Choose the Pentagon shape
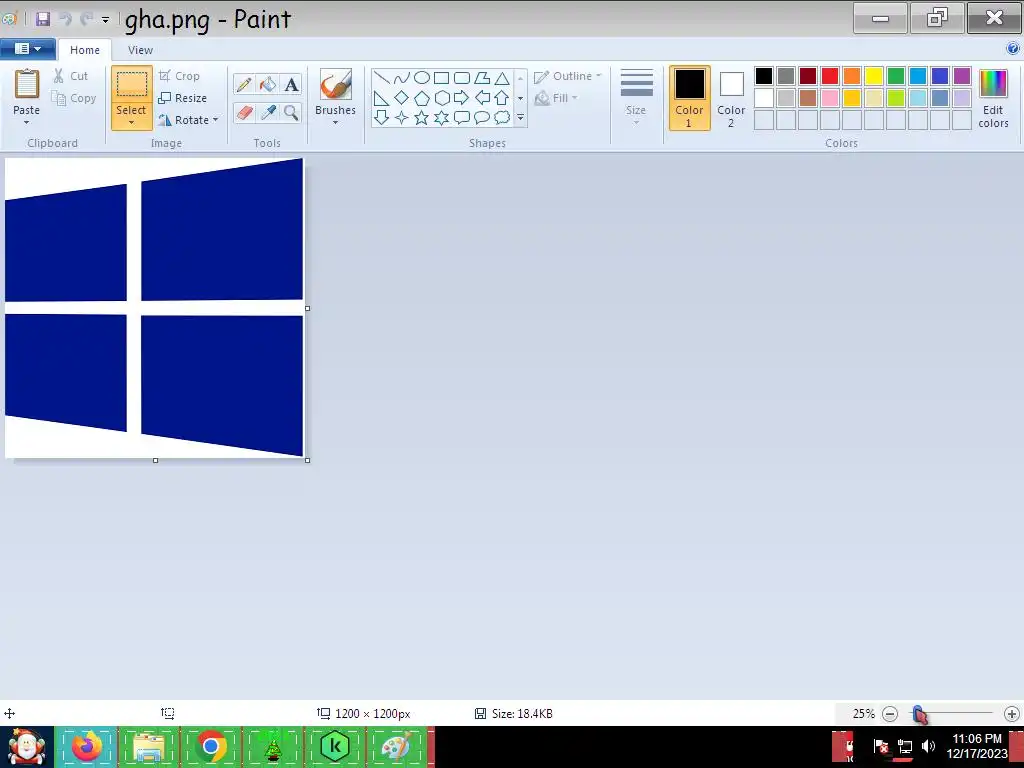 tap(422, 98)
